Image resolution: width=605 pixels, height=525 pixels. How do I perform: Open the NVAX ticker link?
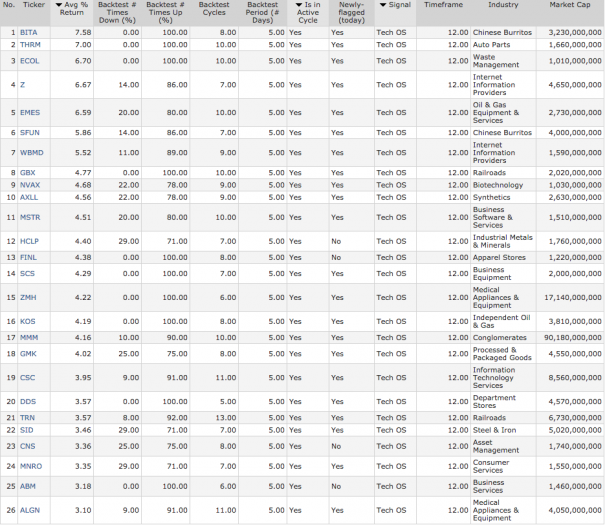tap(30, 185)
